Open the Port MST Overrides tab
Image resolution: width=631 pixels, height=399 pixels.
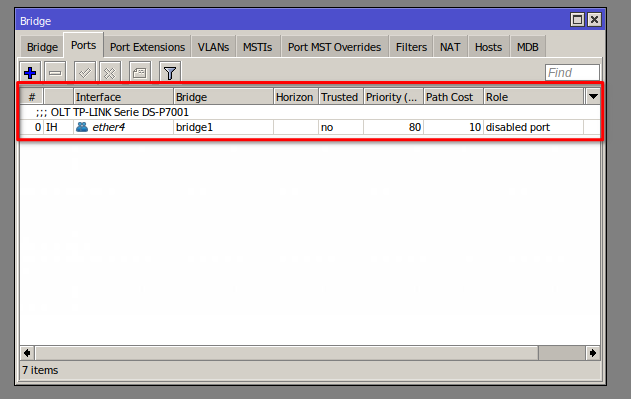[x=334, y=47]
